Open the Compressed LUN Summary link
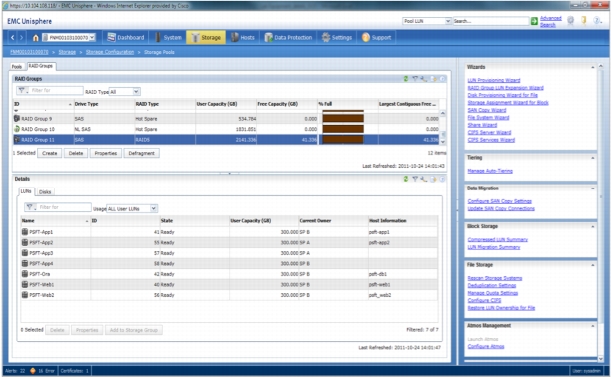 tap(498, 240)
